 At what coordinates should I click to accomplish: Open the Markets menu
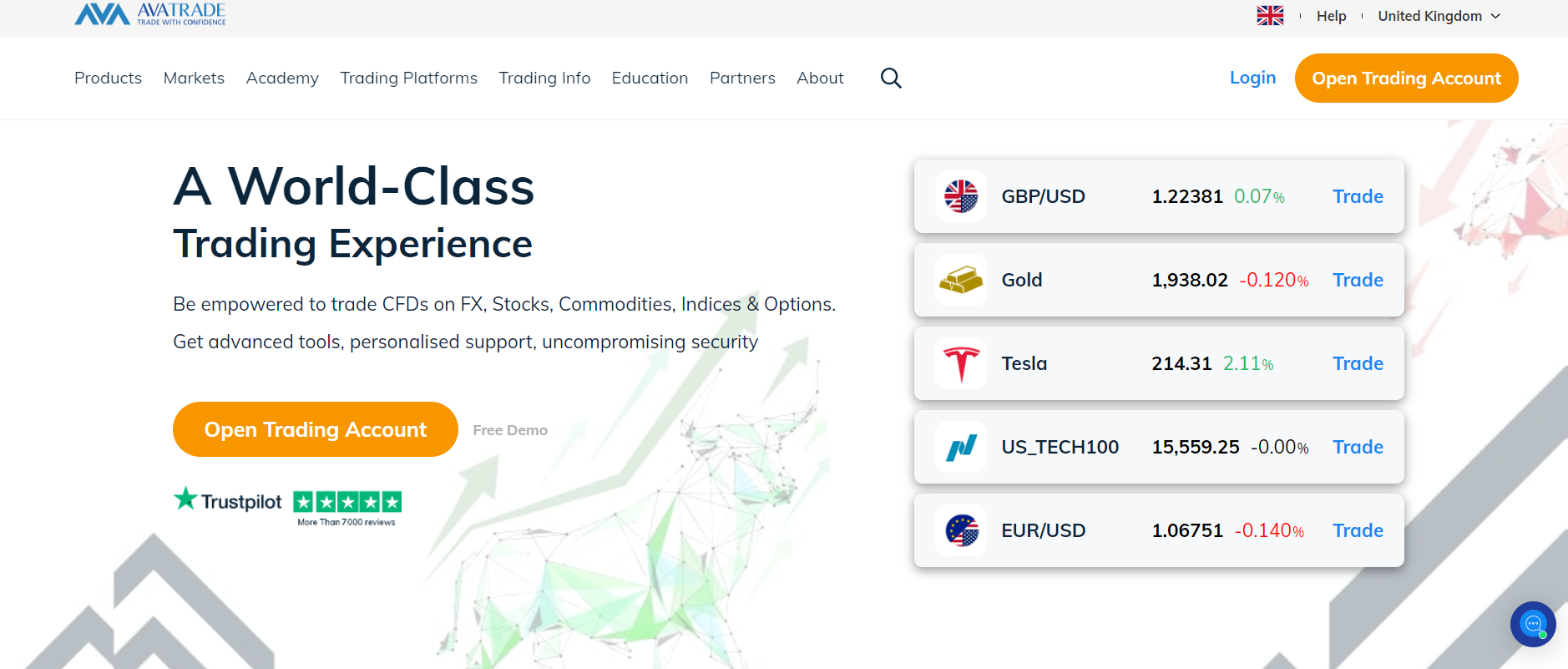tap(194, 78)
